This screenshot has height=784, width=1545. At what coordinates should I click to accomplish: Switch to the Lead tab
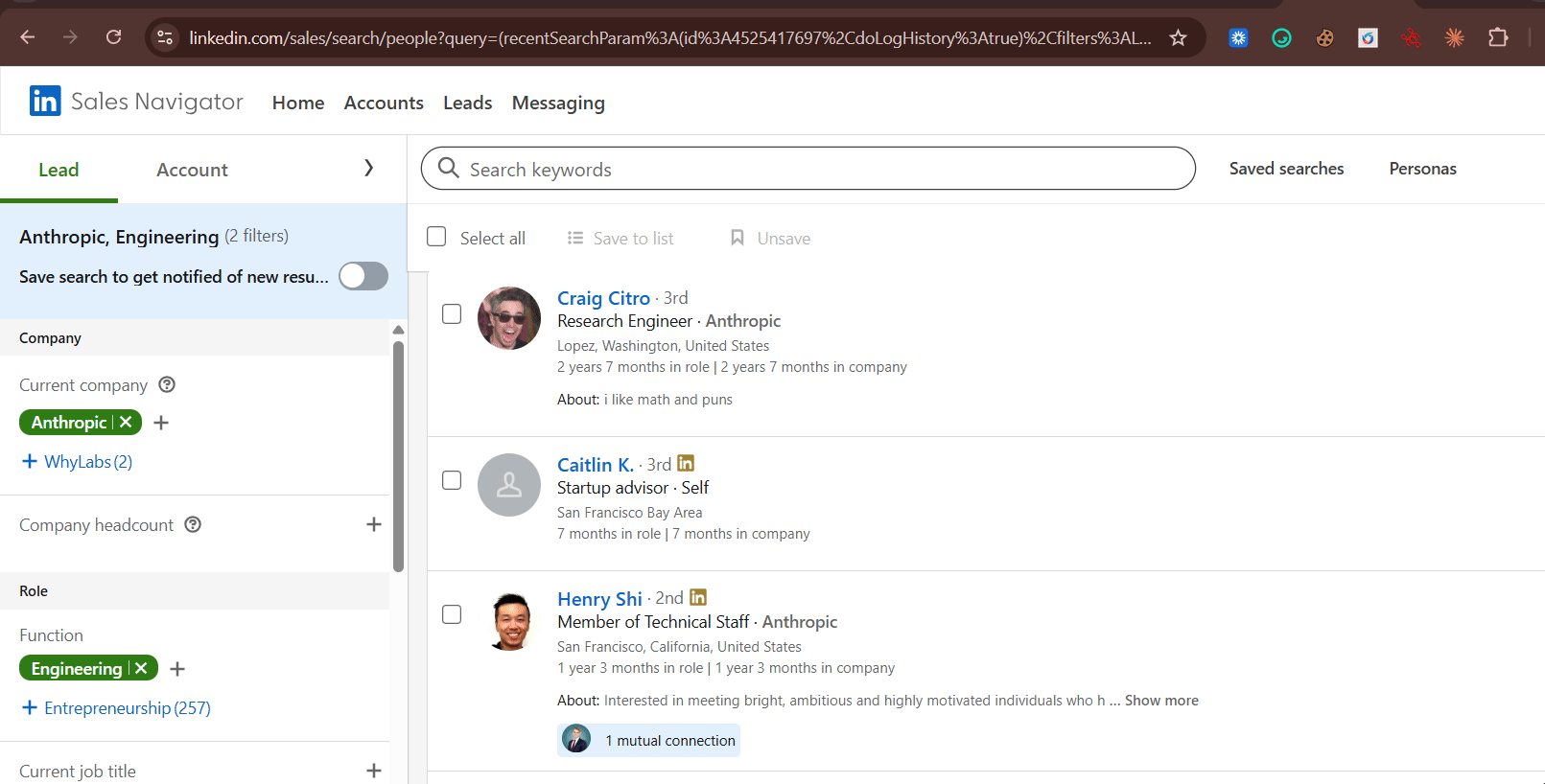[59, 170]
